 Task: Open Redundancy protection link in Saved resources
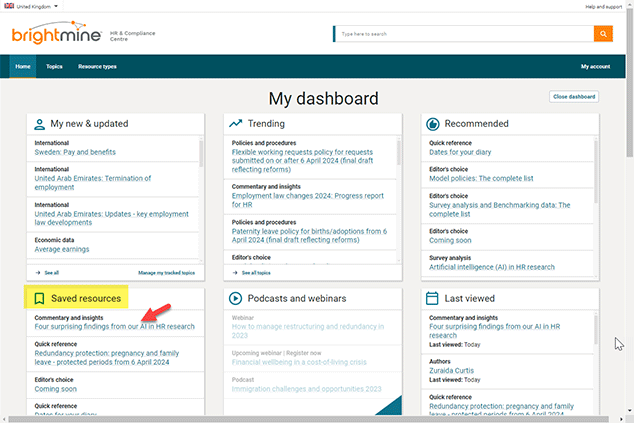[107, 357]
